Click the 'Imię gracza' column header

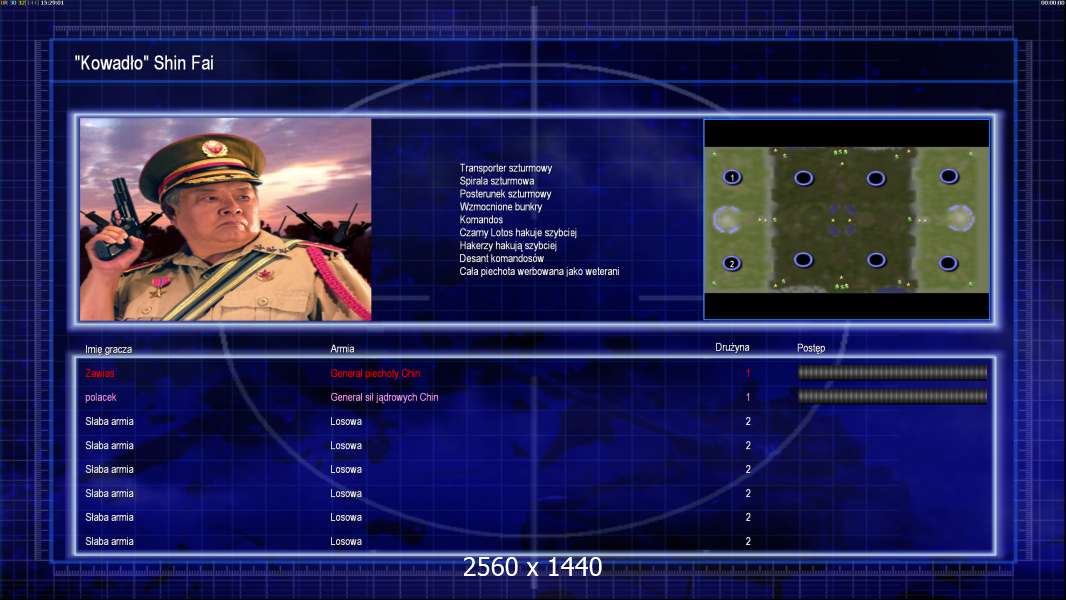point(109,349)
